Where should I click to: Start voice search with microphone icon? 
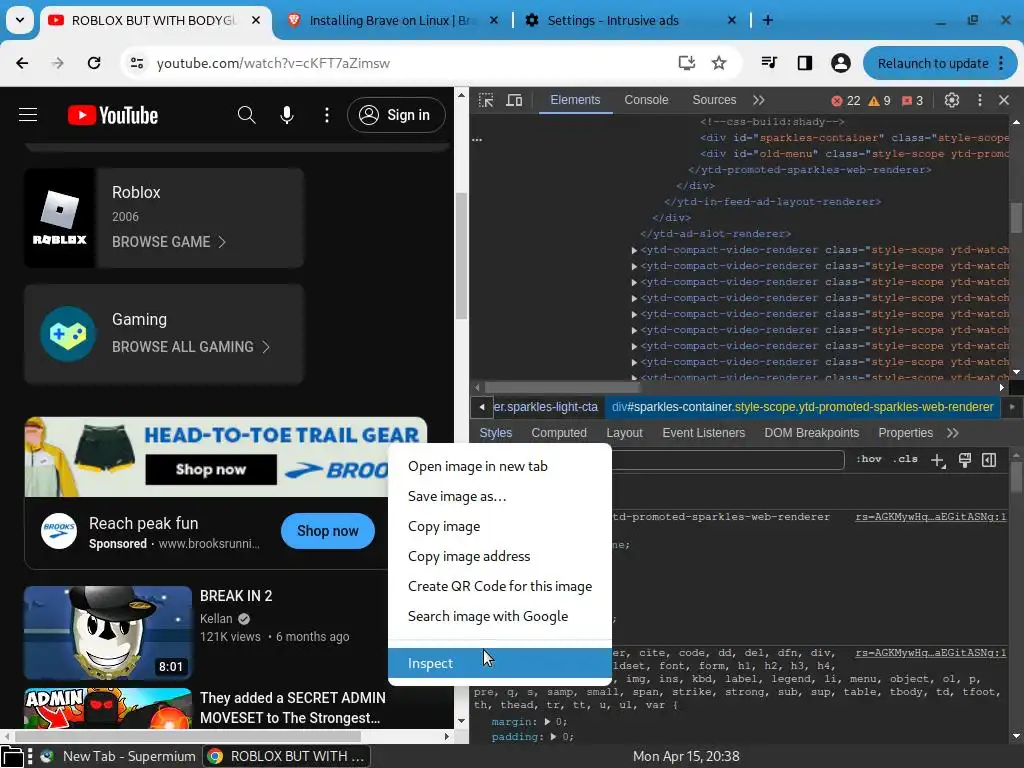(x=287, y=115)
